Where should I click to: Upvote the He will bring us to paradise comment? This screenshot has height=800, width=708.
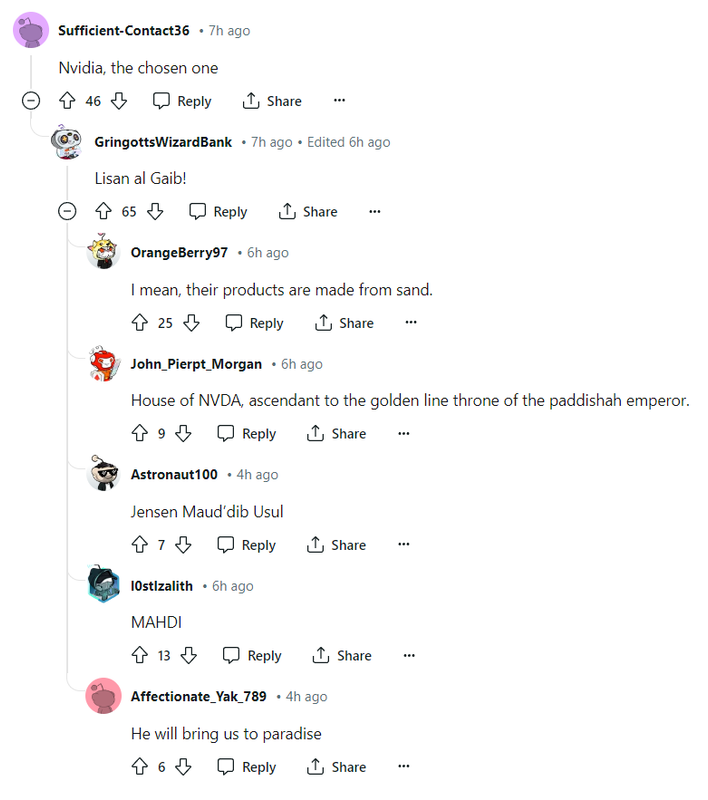(x=140, y=766)
